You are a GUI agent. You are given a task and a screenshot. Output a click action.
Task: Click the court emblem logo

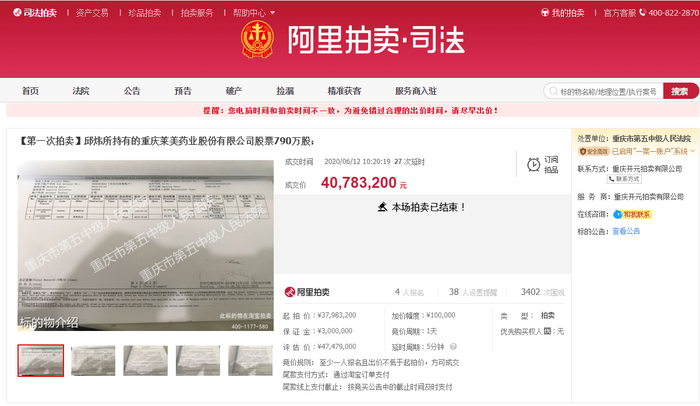point(257,39)
